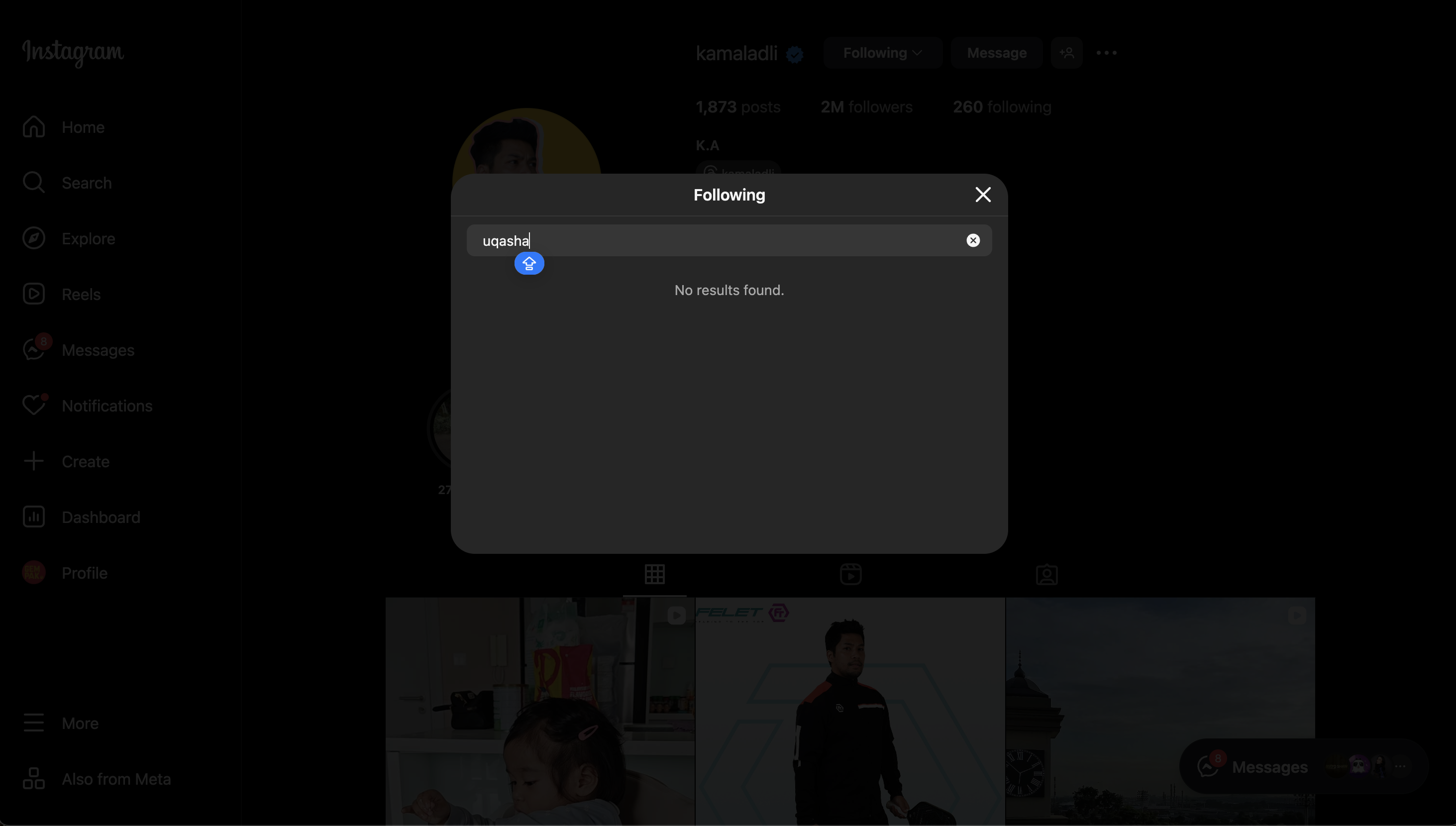Click the Message button on profile

coord(996,53)
